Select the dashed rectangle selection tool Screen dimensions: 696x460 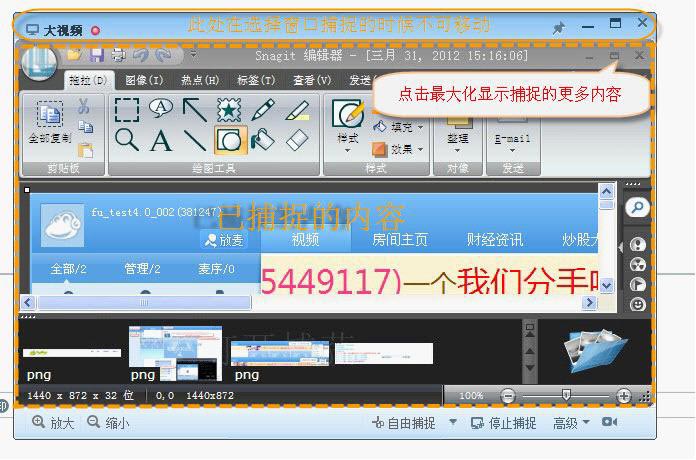pyautogui.click(x=127, y=110)
